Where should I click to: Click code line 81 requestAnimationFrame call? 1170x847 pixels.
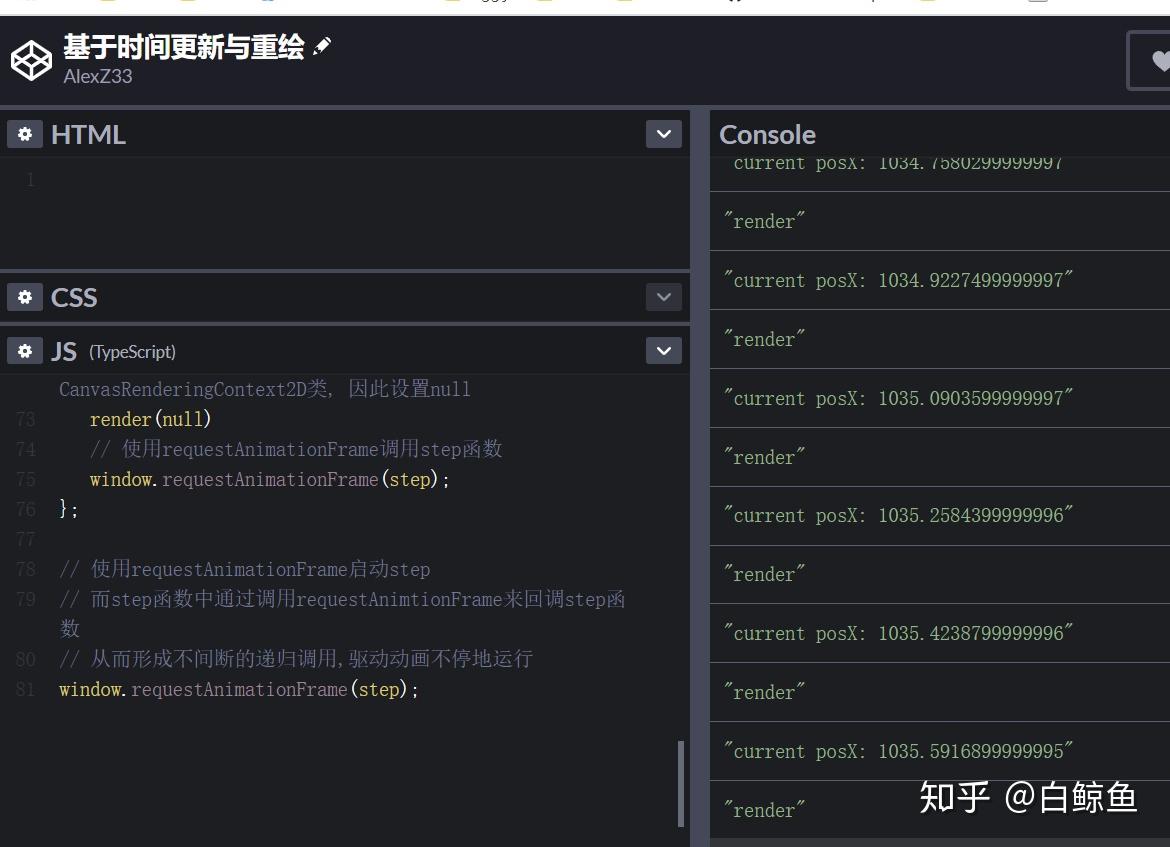239,689
